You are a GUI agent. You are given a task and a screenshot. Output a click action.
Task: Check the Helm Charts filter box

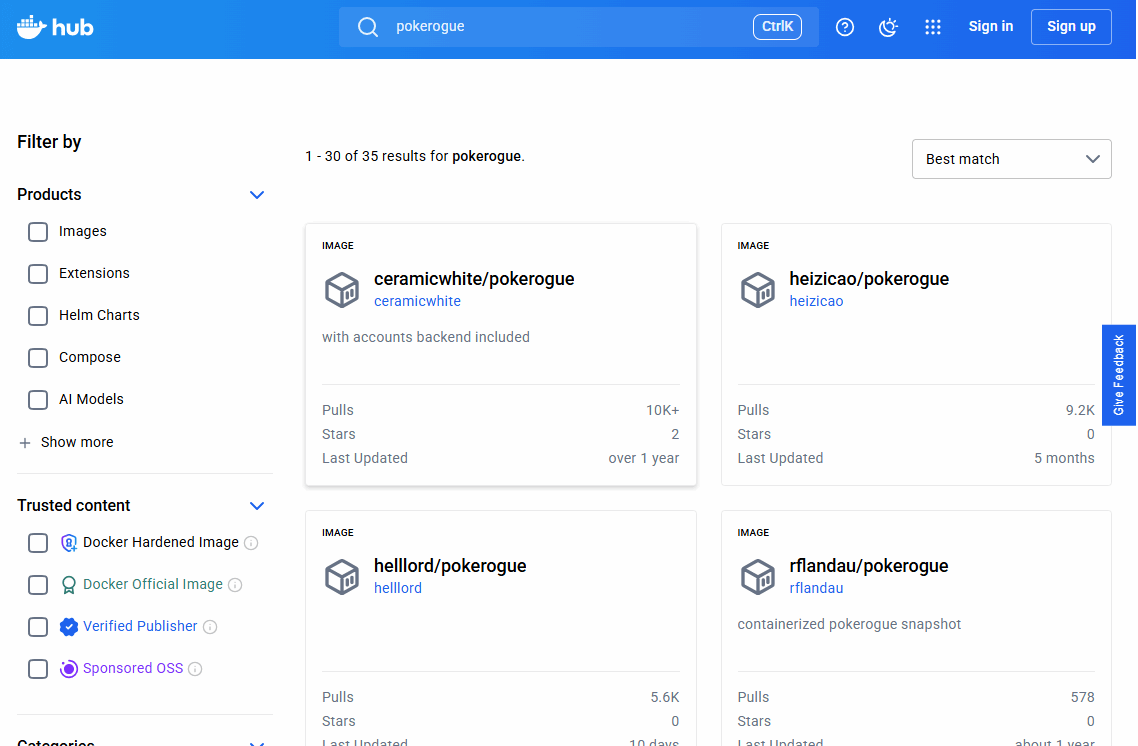[x=38, y=316]
